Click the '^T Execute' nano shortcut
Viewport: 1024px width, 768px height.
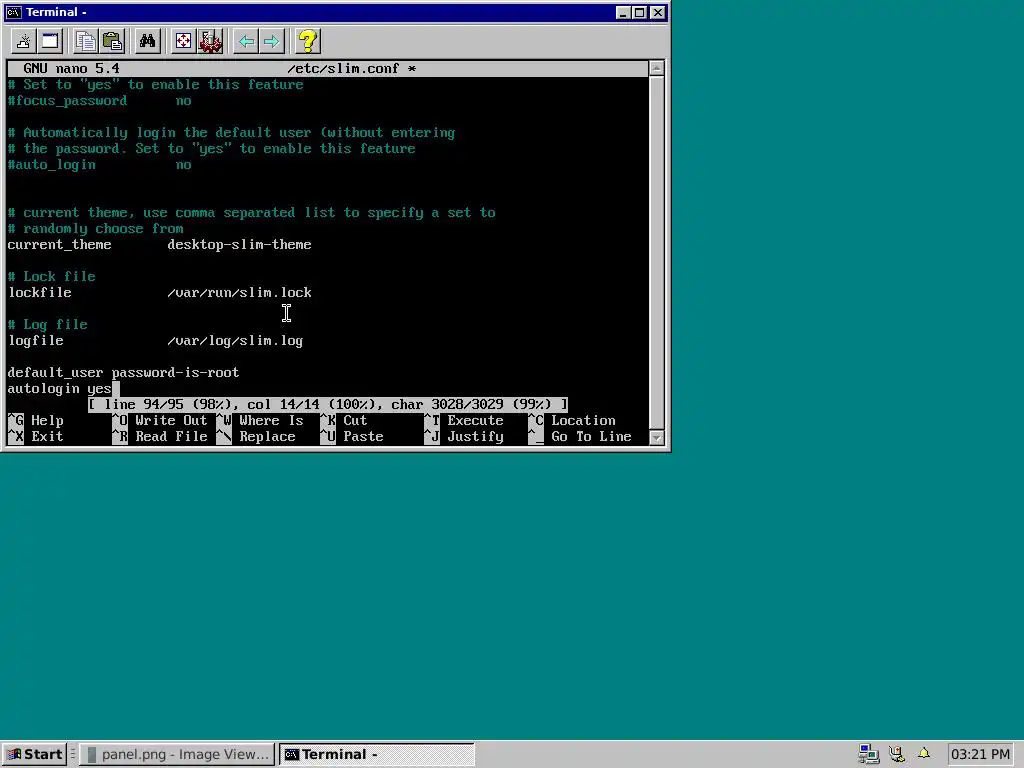coord(464,421)
